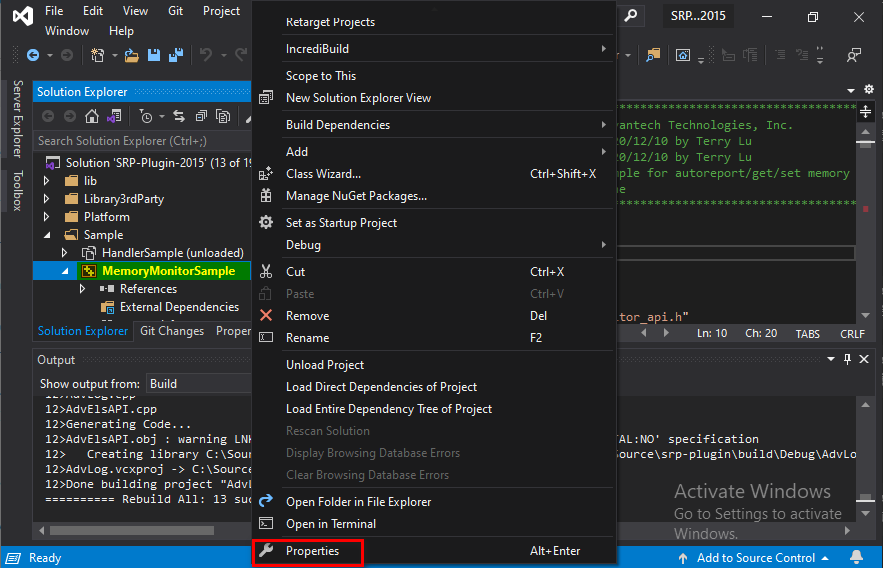Click the Search Solution Explorer field

[143, 141]
